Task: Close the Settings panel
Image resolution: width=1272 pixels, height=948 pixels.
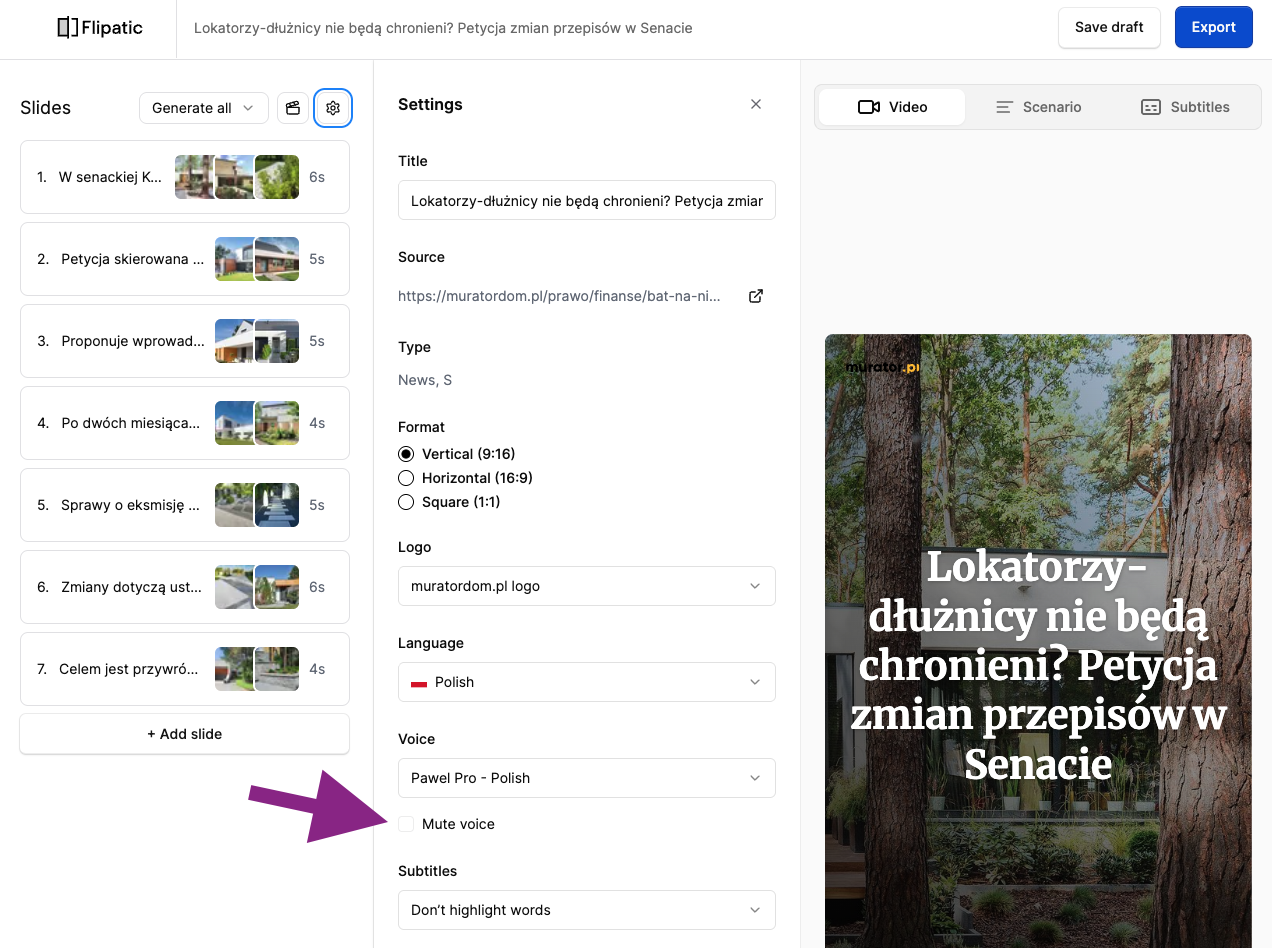Action: pos(756,104)
